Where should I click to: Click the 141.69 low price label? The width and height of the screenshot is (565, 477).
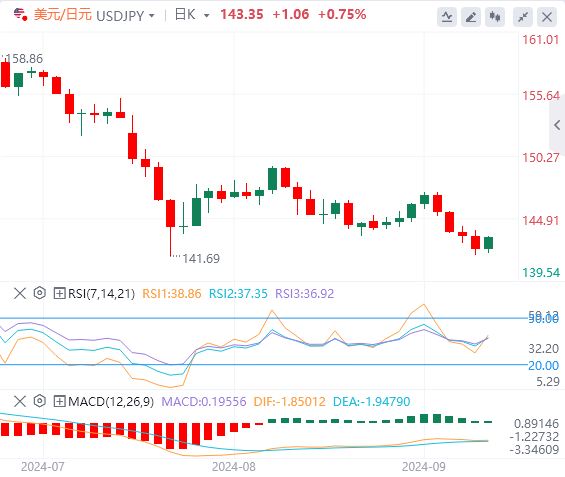201,258
